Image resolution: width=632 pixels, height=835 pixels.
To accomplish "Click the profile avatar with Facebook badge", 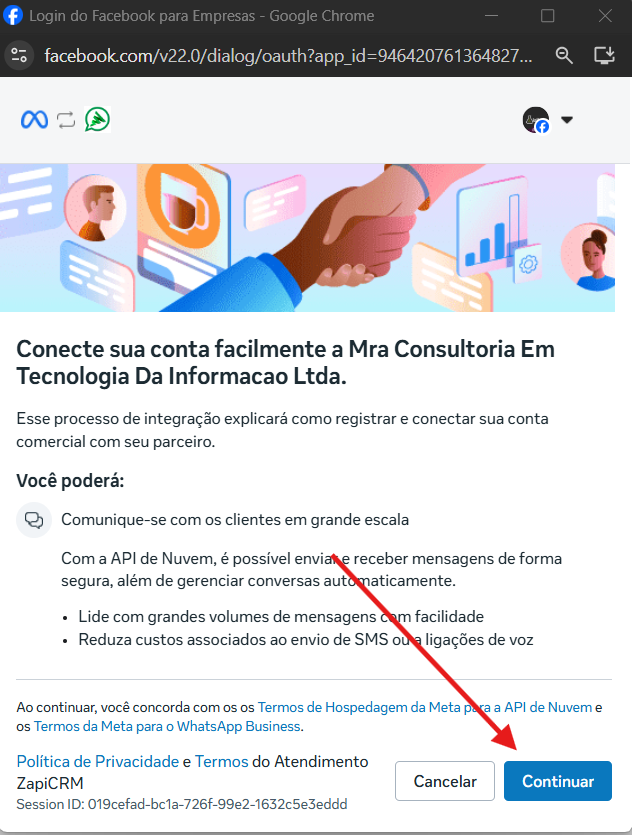I will pos(536,120).
